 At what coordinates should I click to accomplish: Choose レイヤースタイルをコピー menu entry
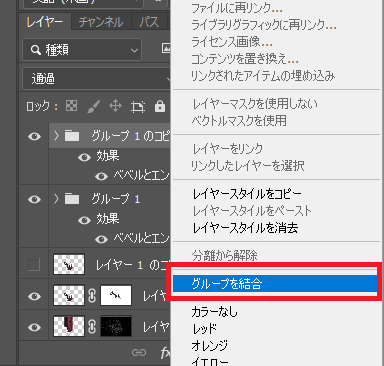pos(247,194)
